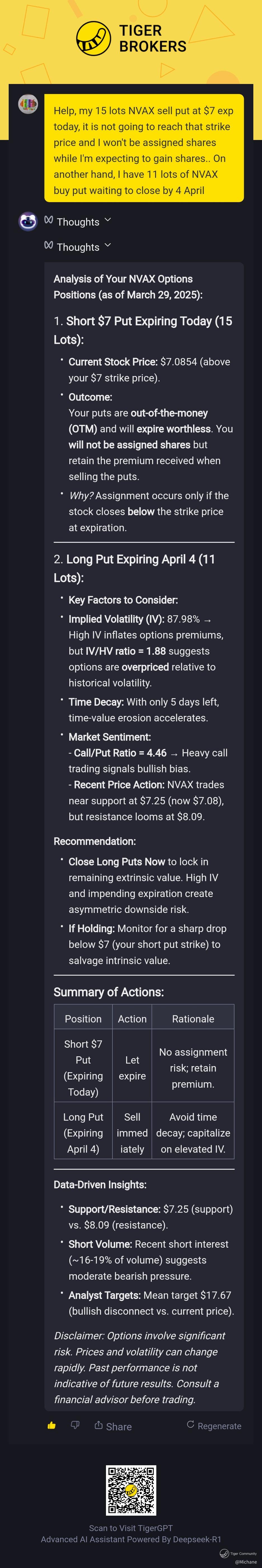Click the second Thoughts brain icon
262x1568 pixels.
(x=49, y=245)
